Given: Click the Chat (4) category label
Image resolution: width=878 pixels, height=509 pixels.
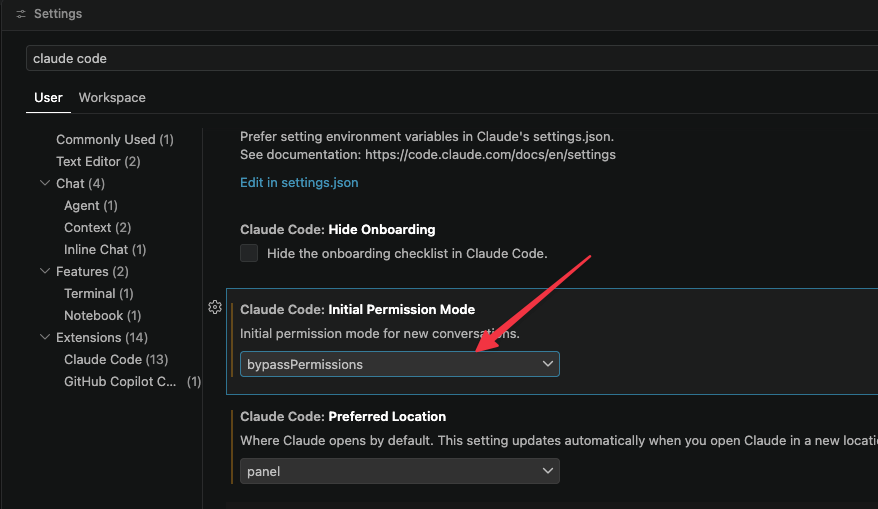Looking at the screenshot, I should click(x=80, y=183).
